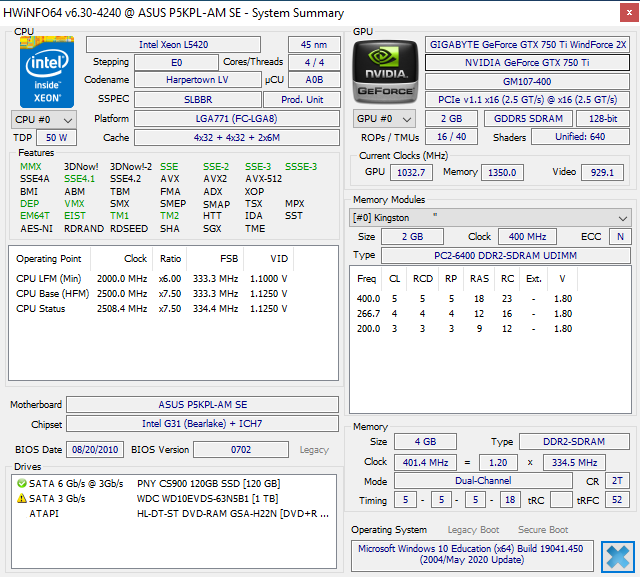Click the BIOS Date value 08/20/2010
This screenshot has width=640, height=577.
[x=95, y=450]
